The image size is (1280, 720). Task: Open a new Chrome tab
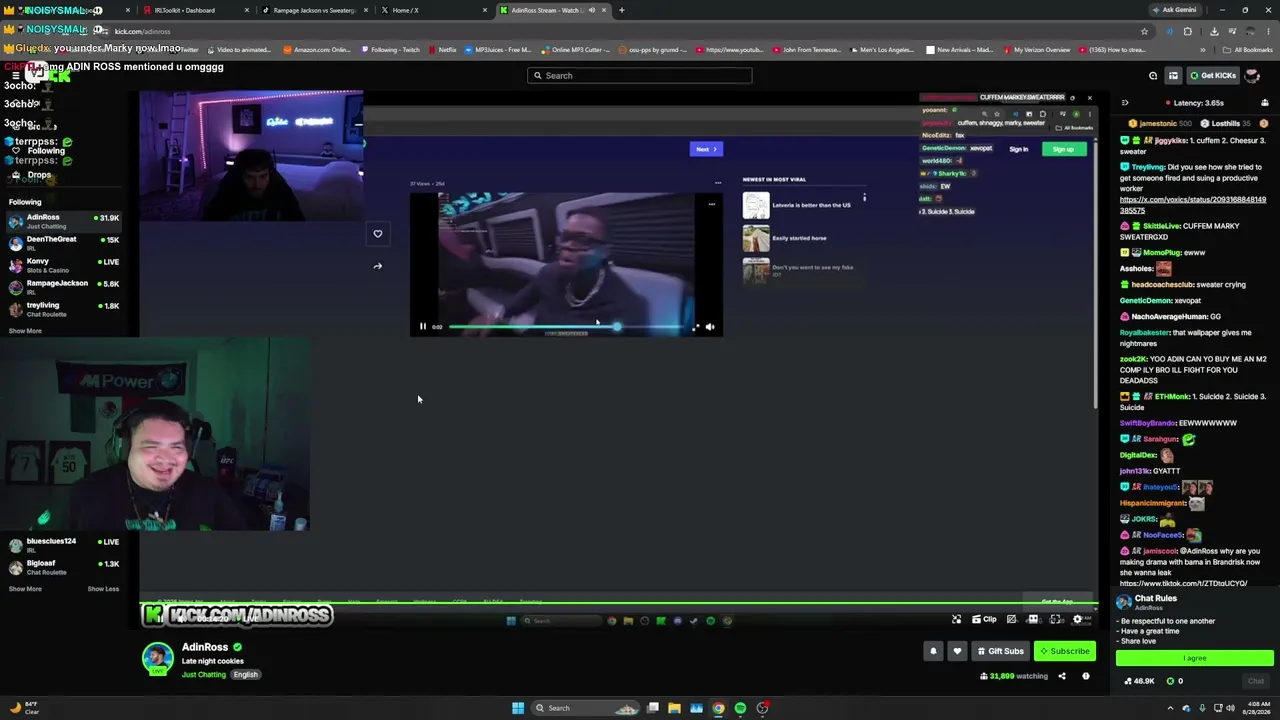(622, 10)
